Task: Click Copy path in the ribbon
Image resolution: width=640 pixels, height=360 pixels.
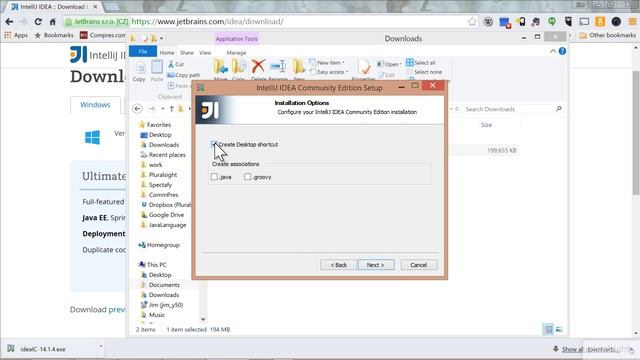Action: (x=184, y=75)
